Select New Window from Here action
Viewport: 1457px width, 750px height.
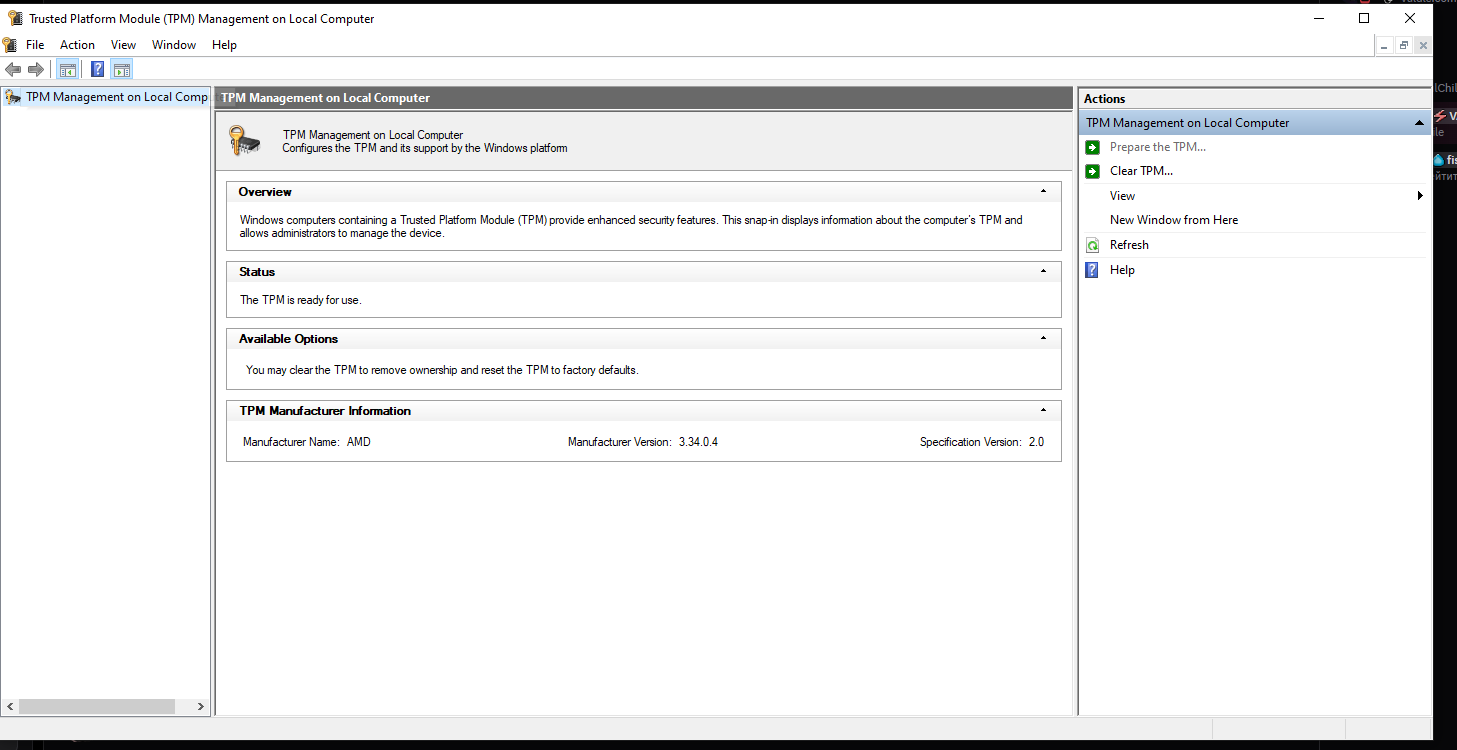[x=1174, y=220]
